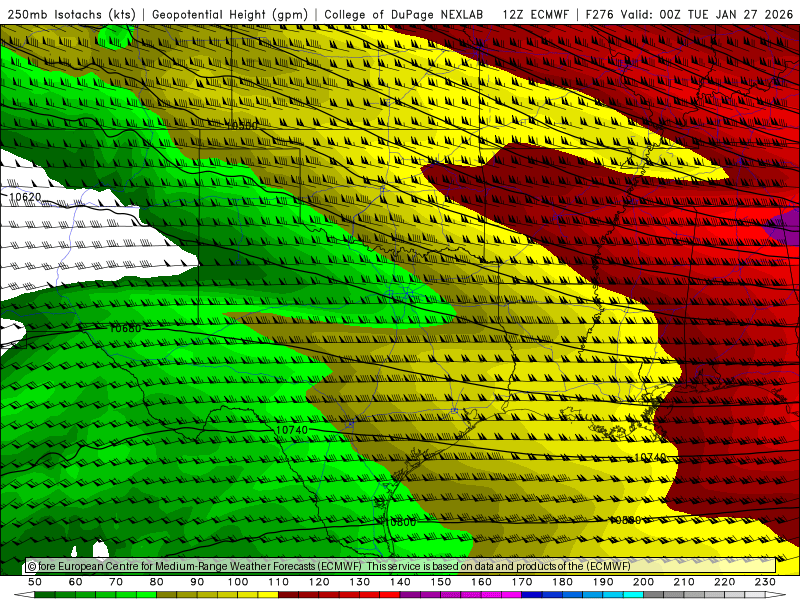Click the 160 value on the color scale
Image resolution: width=800 pixels, height=600 pixels.
481,582
